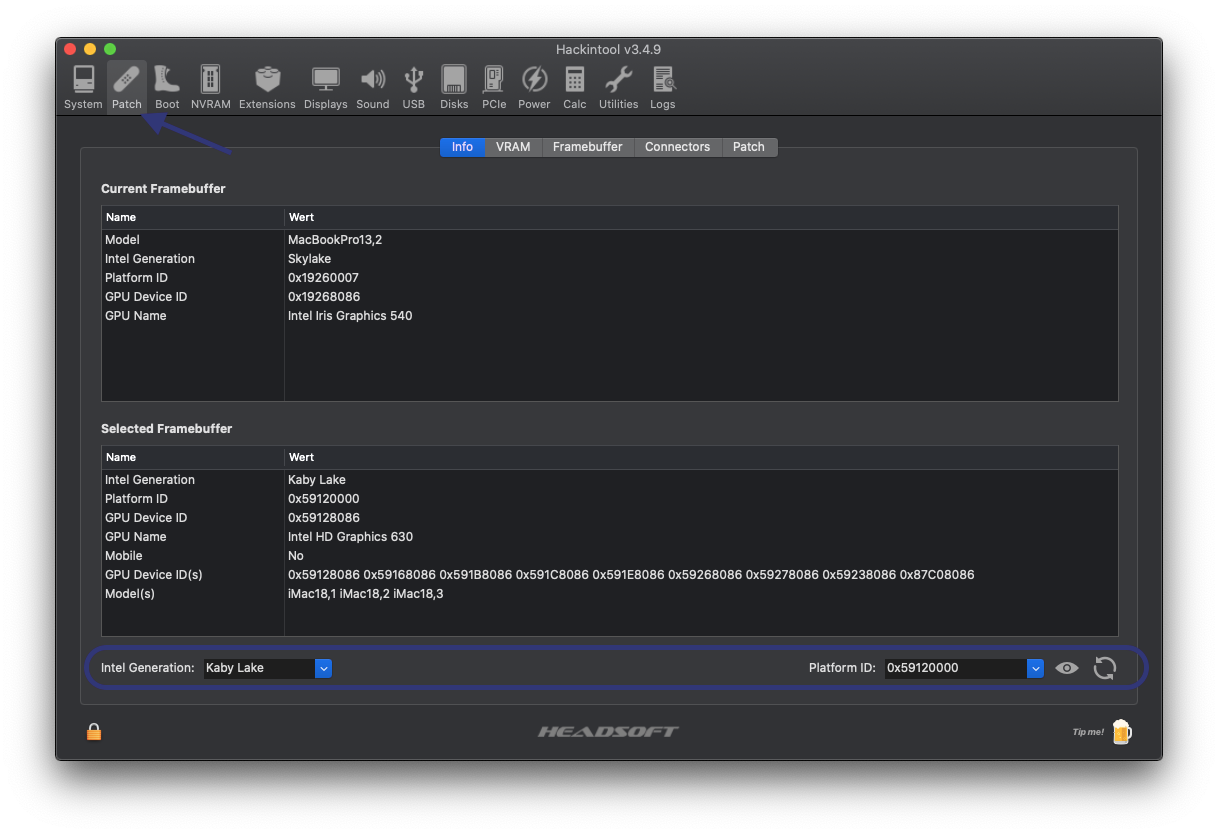This screenshot has height=834, width=1218.
Task: Click the refresh arrows button
Action: pyautogui.click(x=1104, y=668)
